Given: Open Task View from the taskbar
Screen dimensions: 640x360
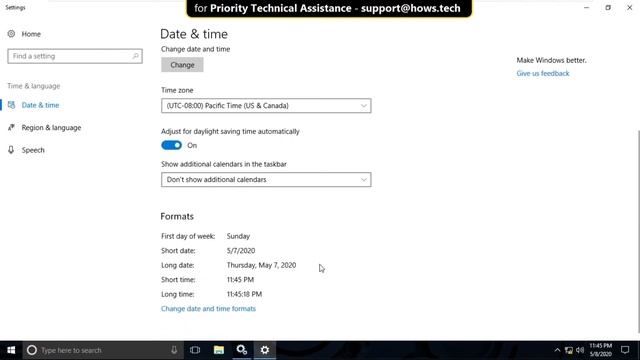Looking at the screenshot, I should 195,350.
